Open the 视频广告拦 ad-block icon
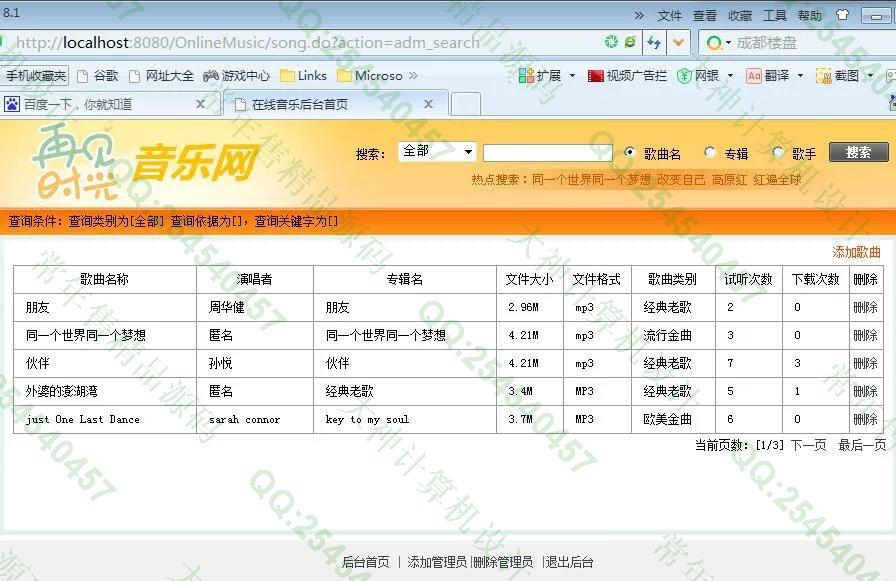Image resolution: width=896 pixels, height=581 pixels. tap(596, 76)
